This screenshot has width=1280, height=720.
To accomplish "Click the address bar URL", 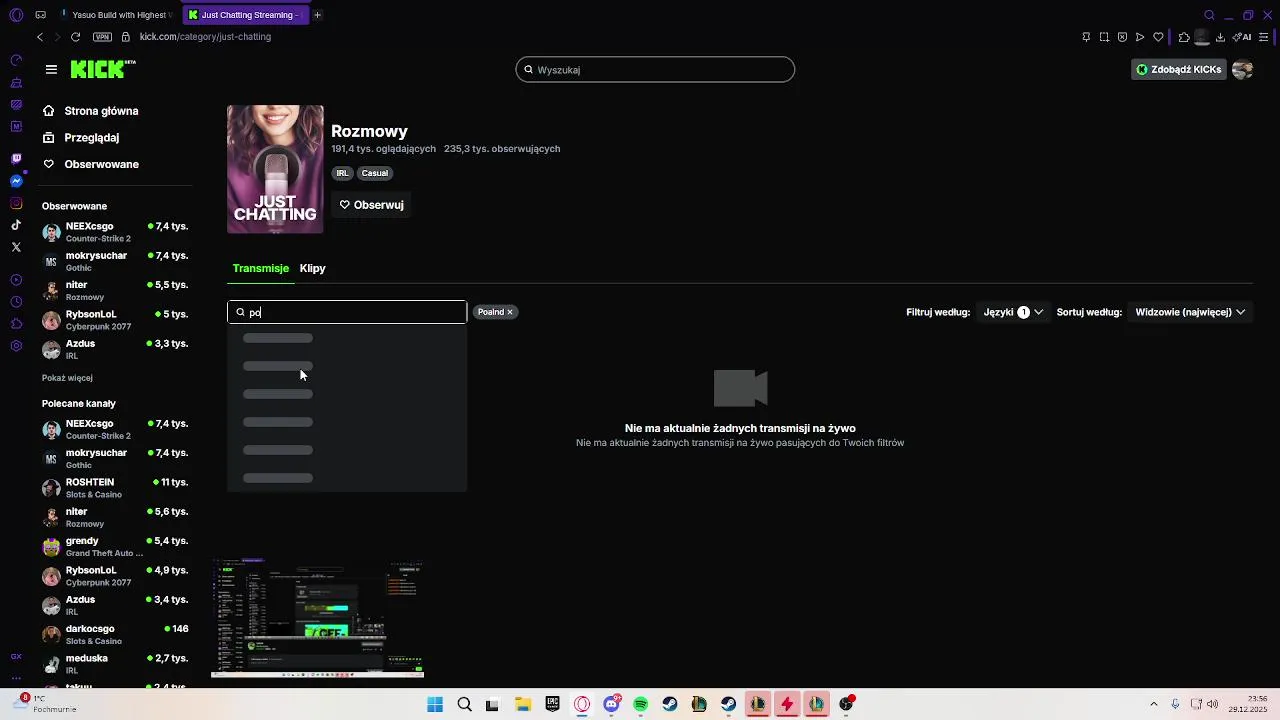I will point(205,37).
